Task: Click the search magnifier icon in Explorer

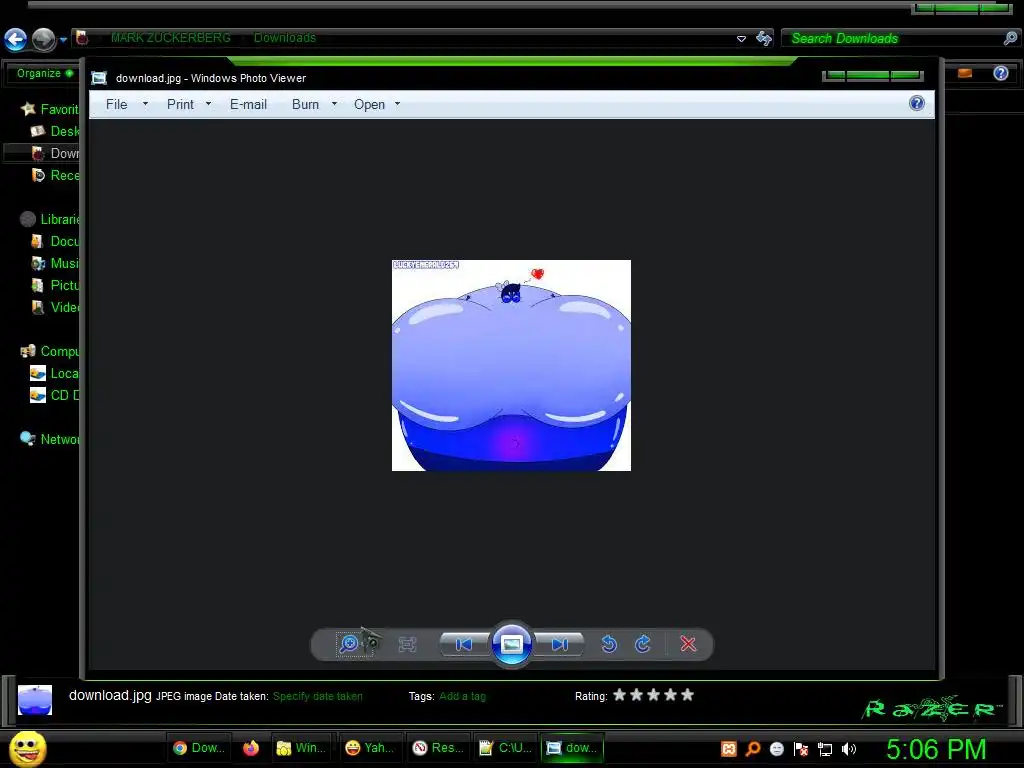Action: click(1010, 39)
